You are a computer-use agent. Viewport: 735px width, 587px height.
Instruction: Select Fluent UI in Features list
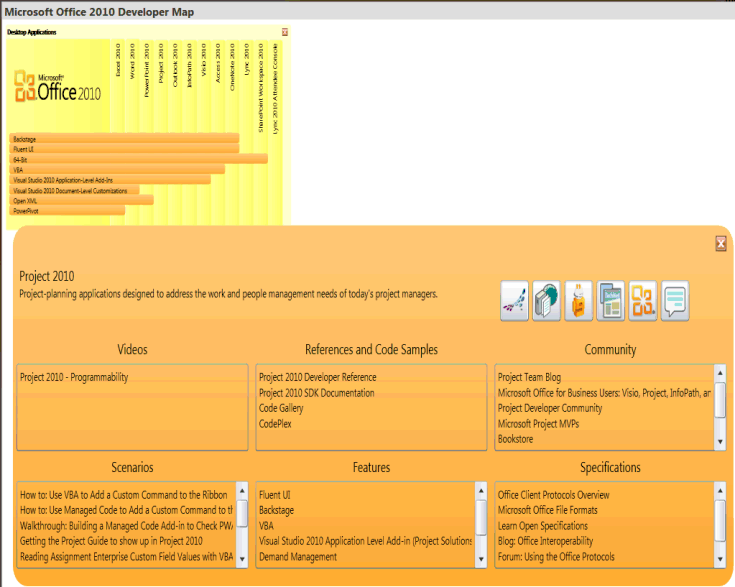click(275, 495)
